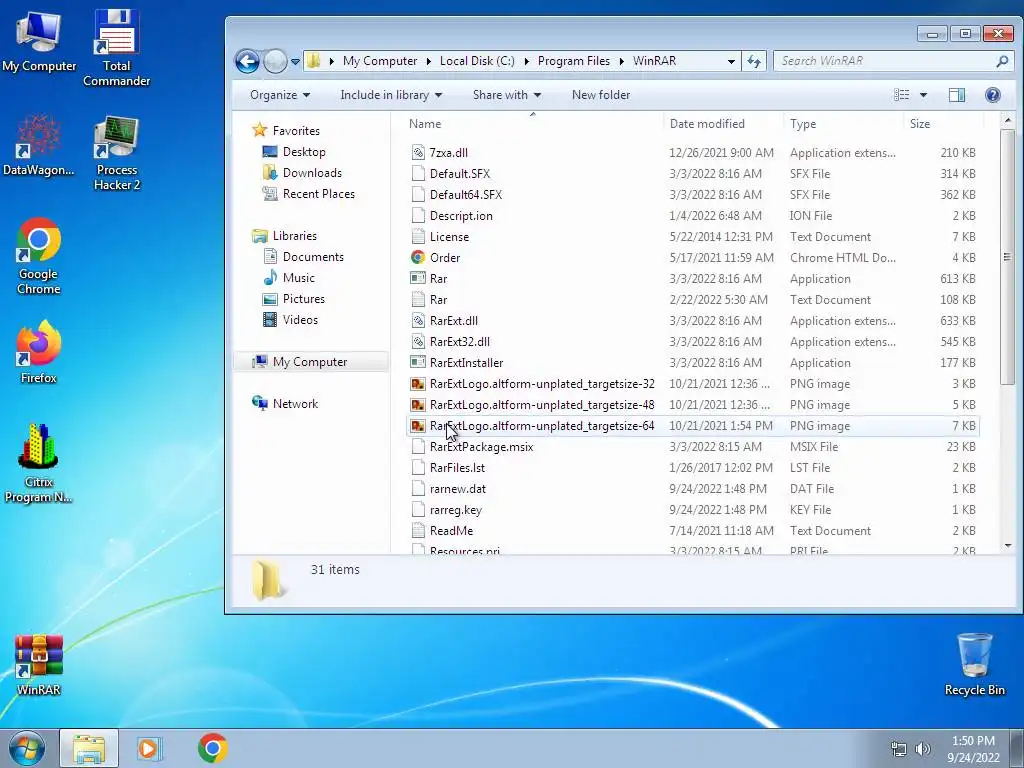Launch Chrome from the taskbar
1024x768 pixels.
212,748
